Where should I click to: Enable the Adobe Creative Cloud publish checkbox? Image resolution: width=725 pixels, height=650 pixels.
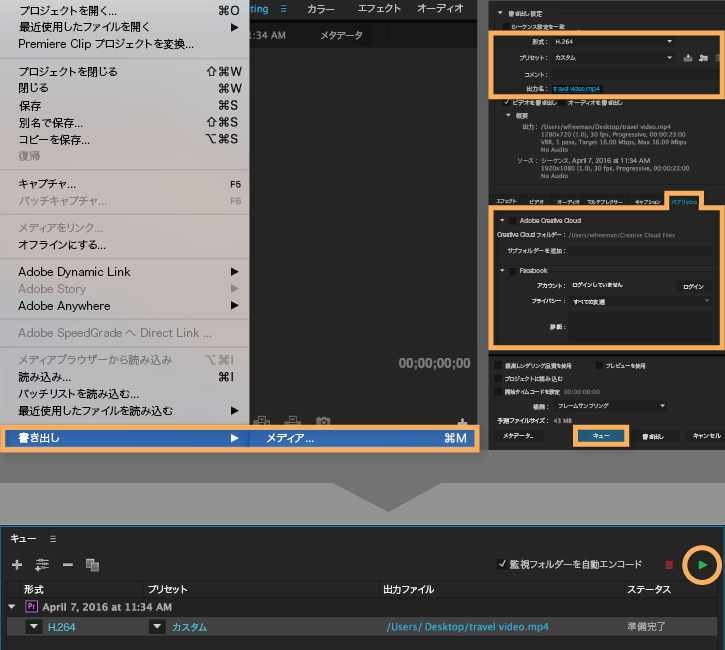(x=513, y=221)
